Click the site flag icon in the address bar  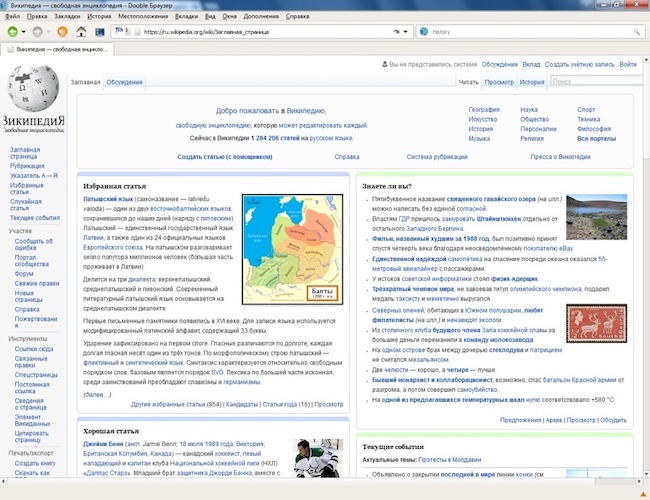[x=119, y=31]
